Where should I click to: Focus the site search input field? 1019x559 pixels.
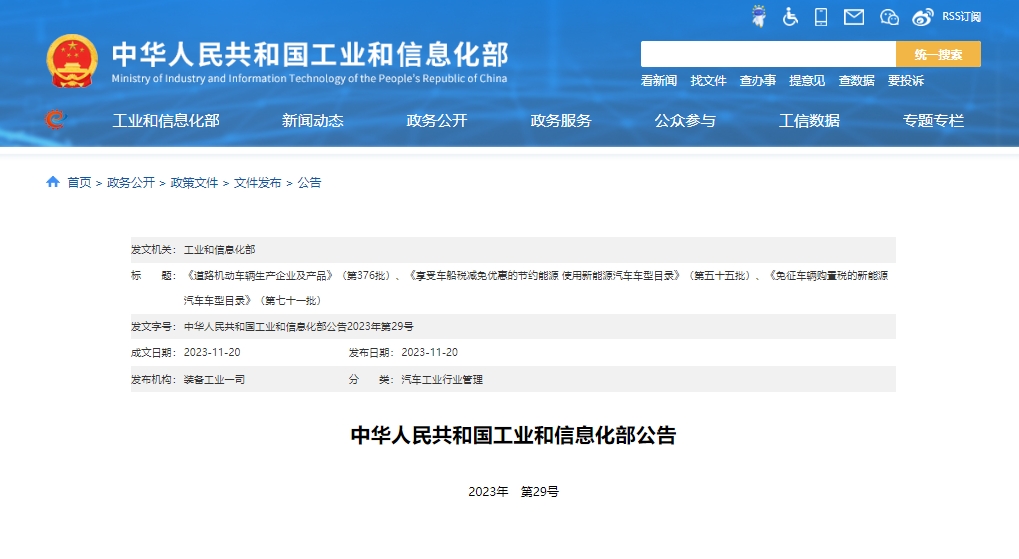(x=768, y=54)
